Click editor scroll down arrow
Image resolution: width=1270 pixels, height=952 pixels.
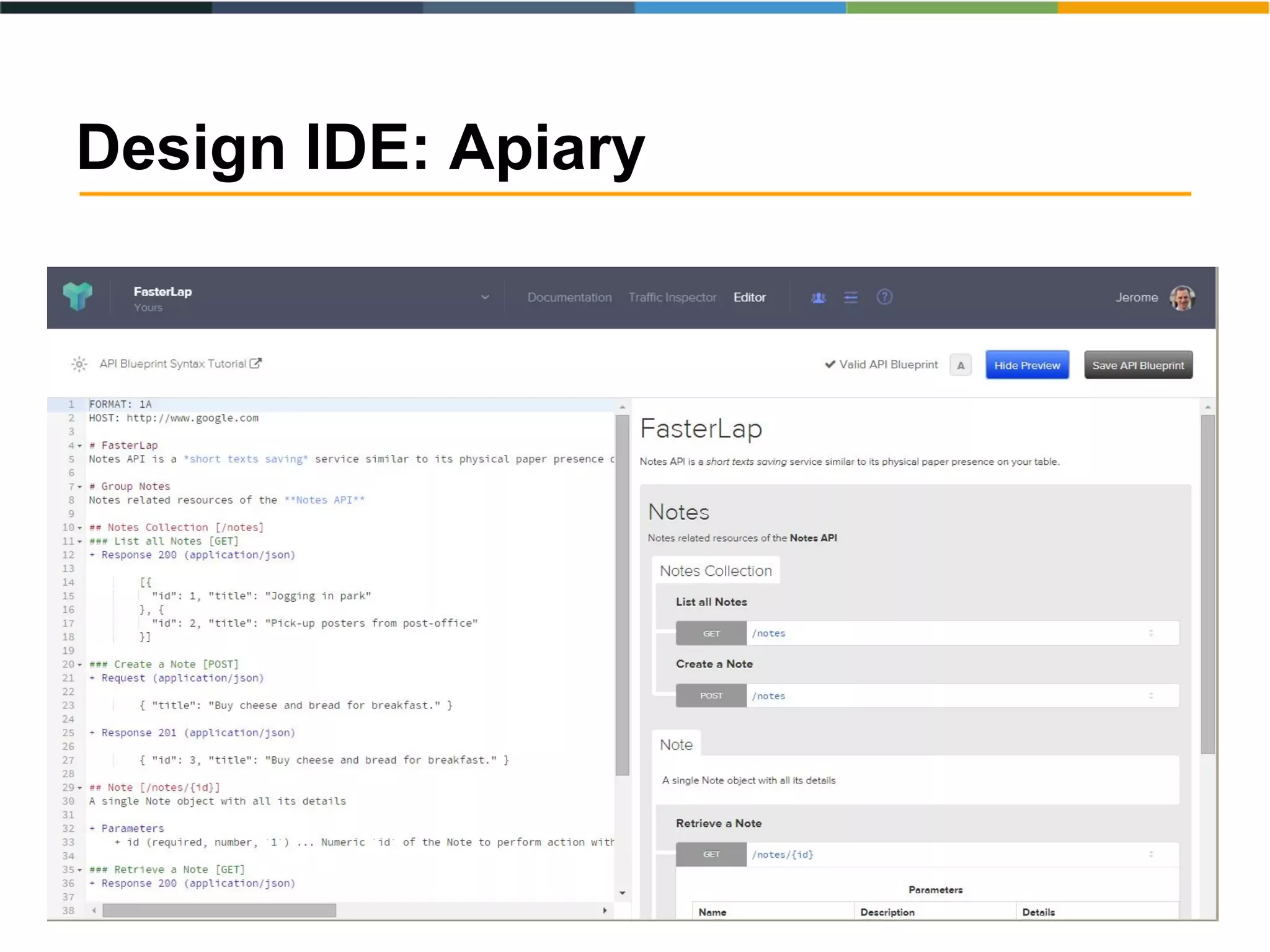click(x=623, y=893)
